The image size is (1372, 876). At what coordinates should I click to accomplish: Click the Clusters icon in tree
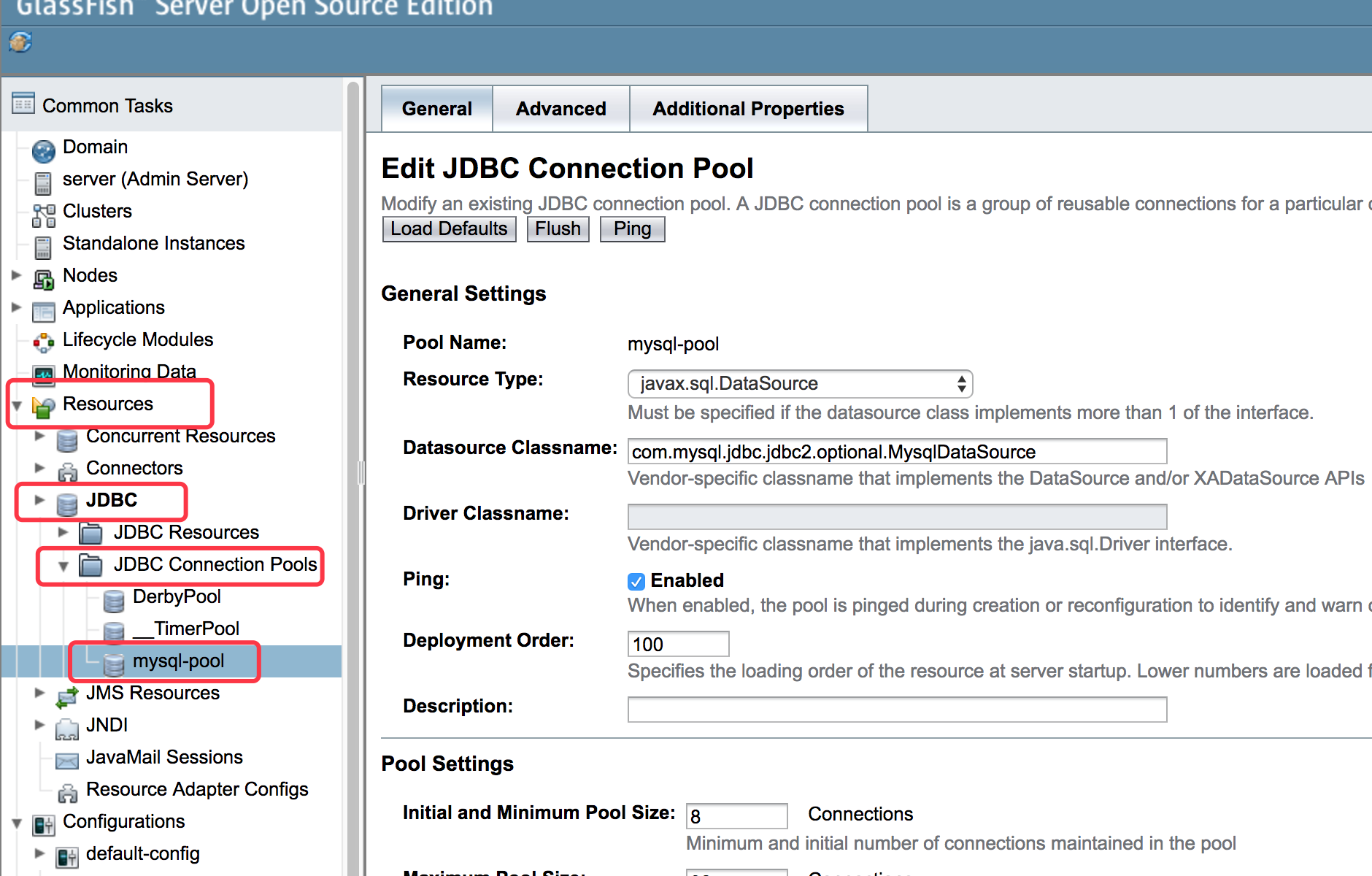tap(43, 215)
